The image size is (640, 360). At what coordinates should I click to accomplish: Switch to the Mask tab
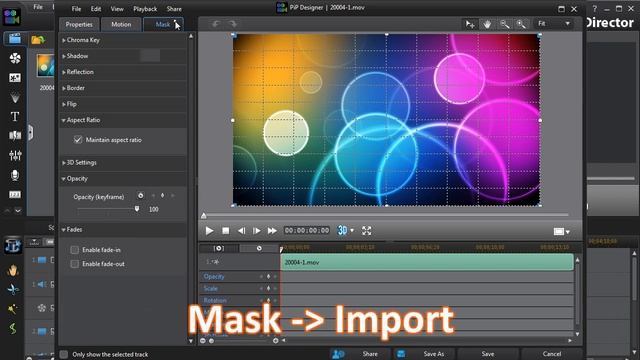(x=163, y=24)
